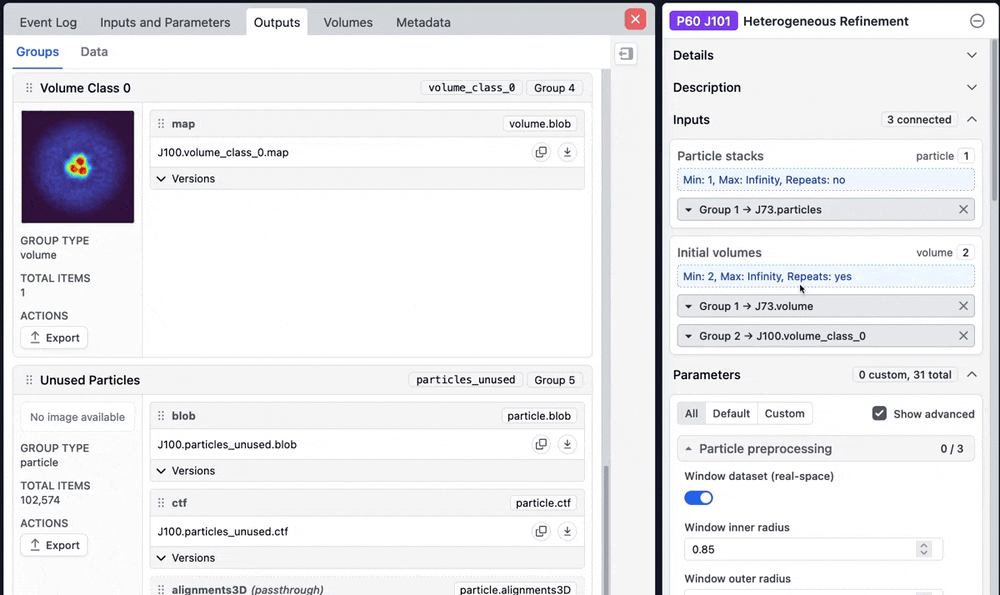Switch to the Event Log tab
This screenshot has height=595, width=1000.
click(x=50, y=22)
